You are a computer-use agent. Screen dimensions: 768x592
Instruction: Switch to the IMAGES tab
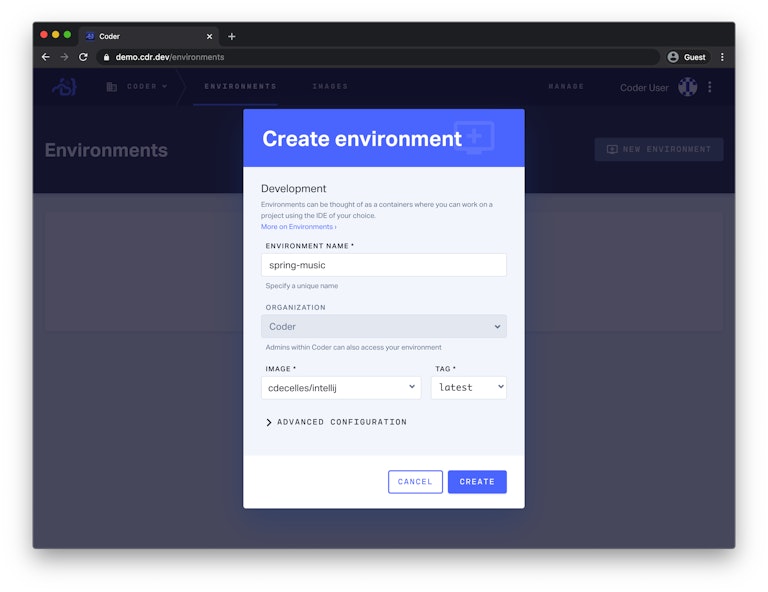coord(330,86)
